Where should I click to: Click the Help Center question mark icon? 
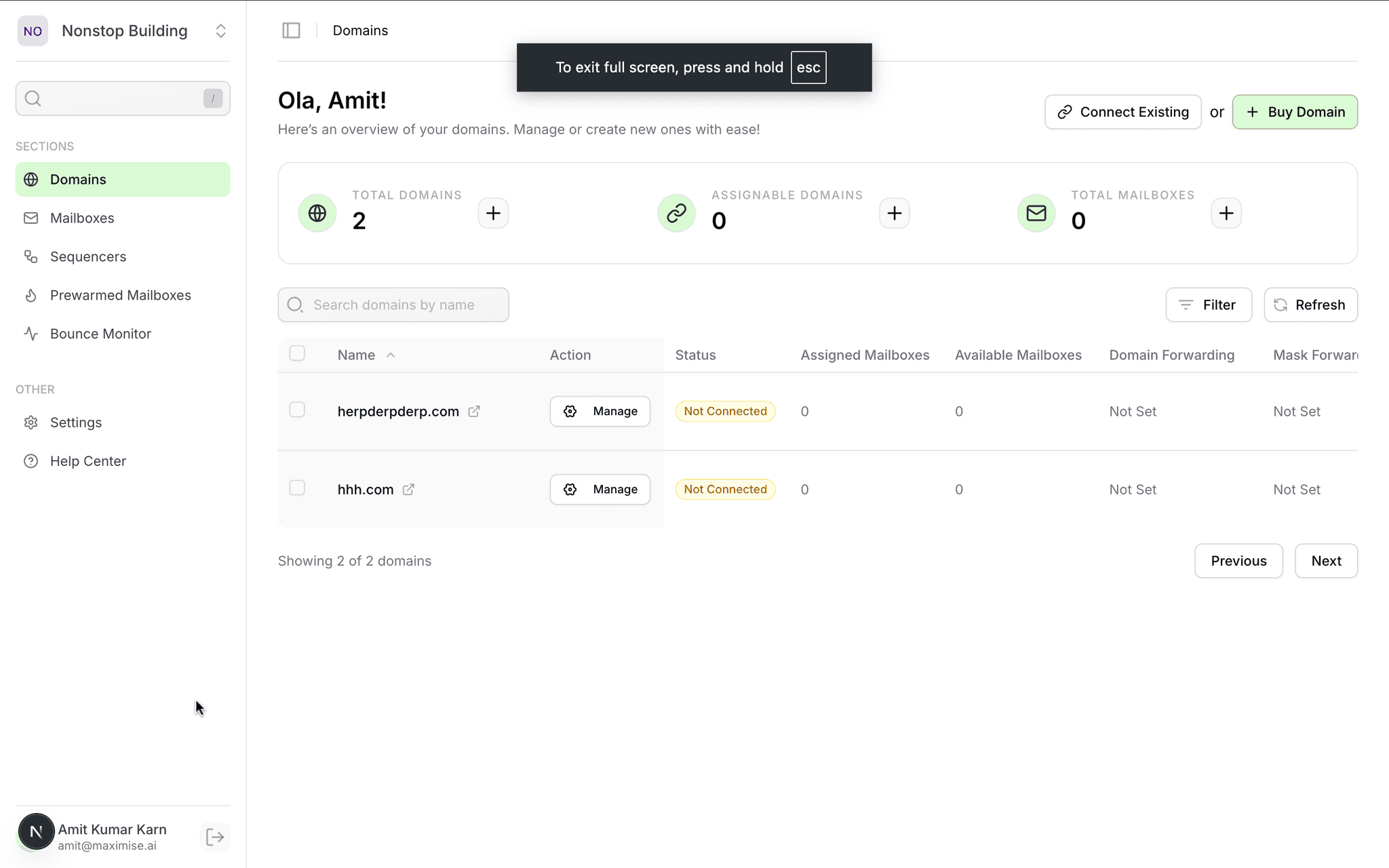pyautogui.click(x=31, y=461)
